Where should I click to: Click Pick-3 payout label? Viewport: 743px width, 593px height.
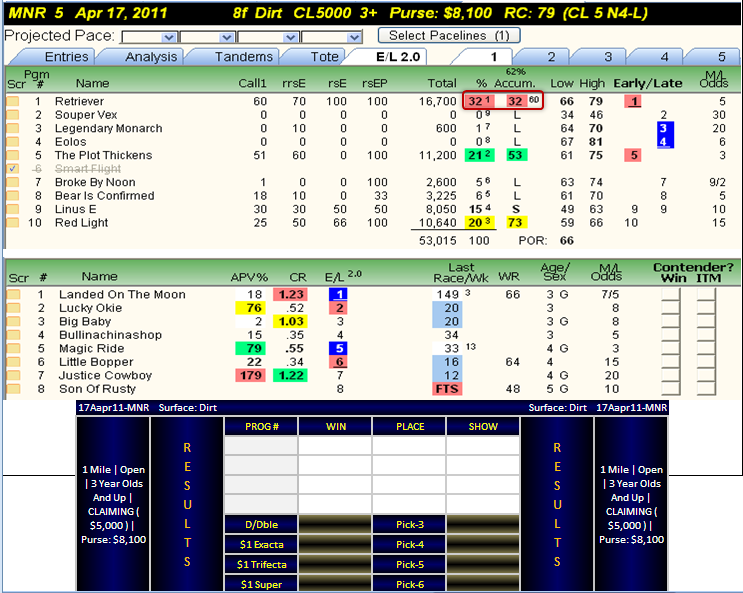click(x=410, y=525)
